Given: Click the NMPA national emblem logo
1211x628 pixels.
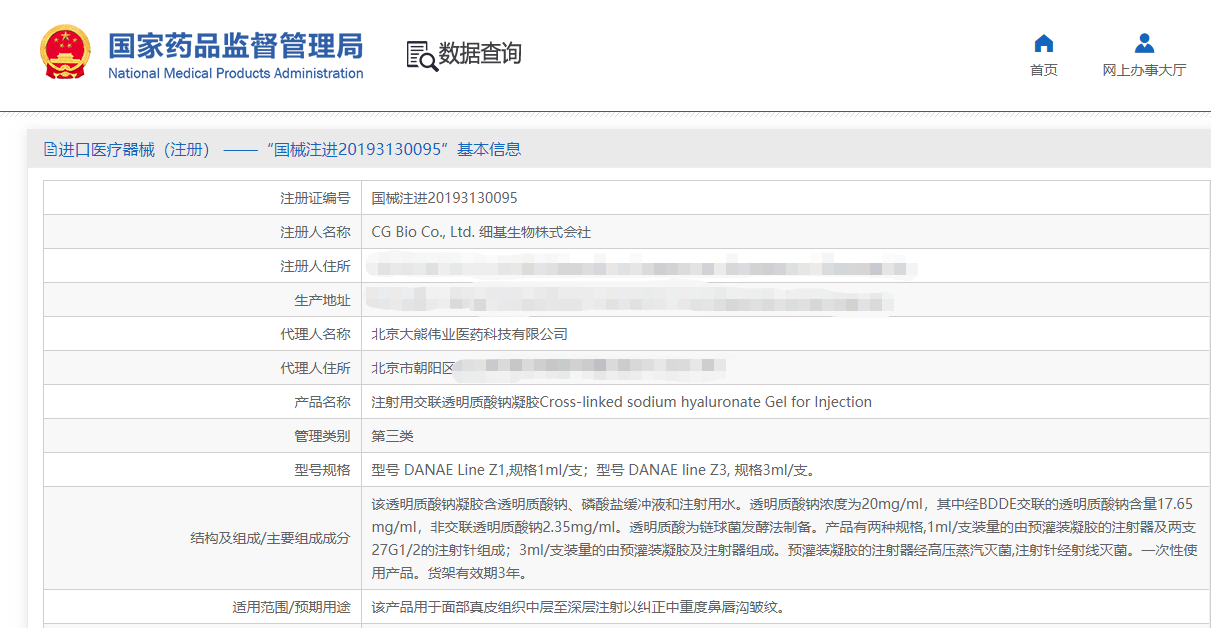Looking at the screenshot, I should (65, 52).
